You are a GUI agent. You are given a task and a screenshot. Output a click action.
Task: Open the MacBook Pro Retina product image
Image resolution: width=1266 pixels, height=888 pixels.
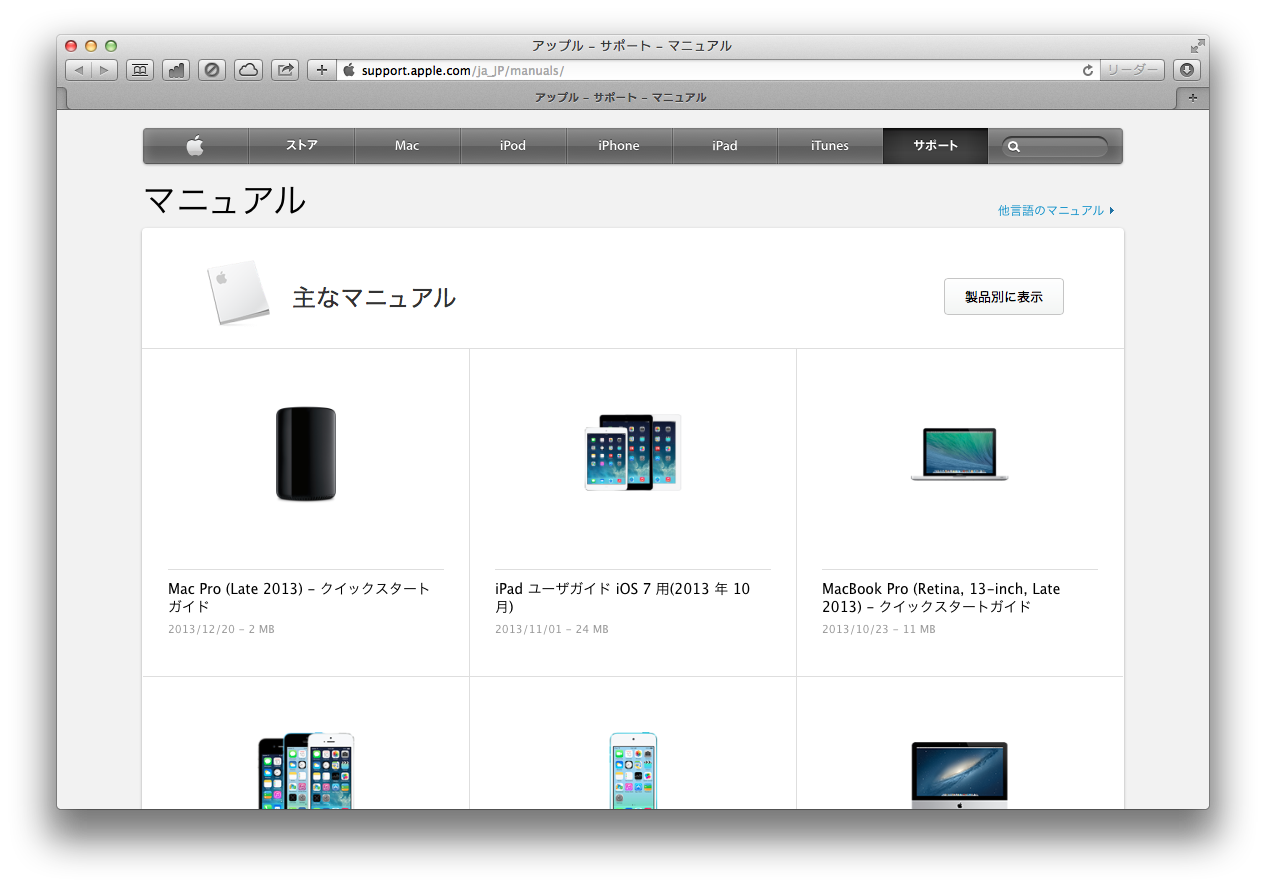click(x=960, y=455)
